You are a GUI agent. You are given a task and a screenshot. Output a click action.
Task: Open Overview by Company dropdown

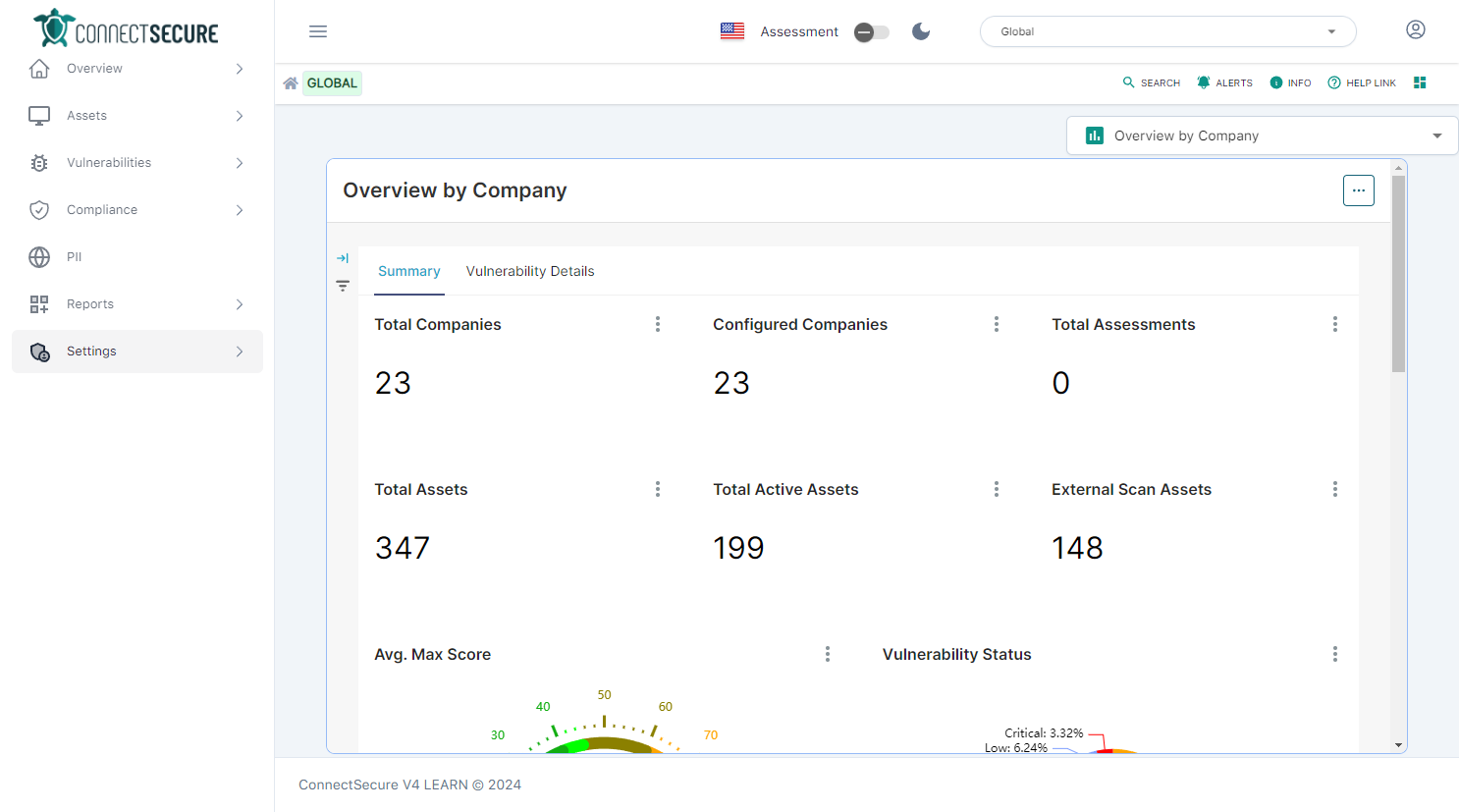[1262, 135]
